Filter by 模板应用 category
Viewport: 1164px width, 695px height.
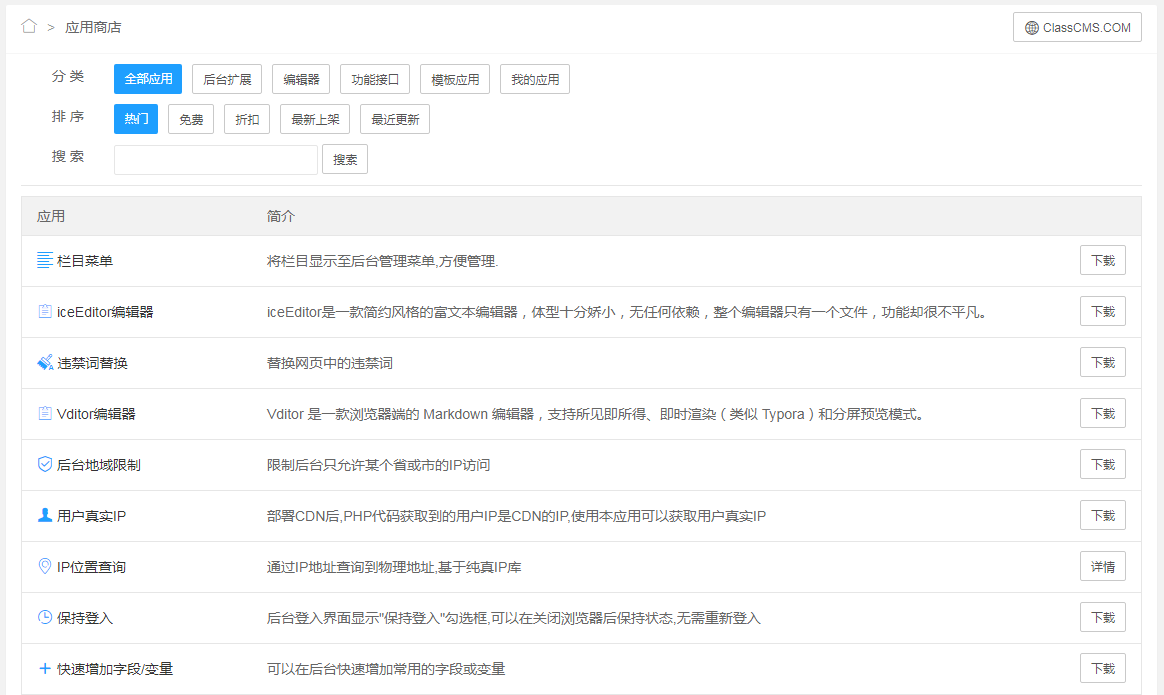pyautogui.click(x=455, y=79)
